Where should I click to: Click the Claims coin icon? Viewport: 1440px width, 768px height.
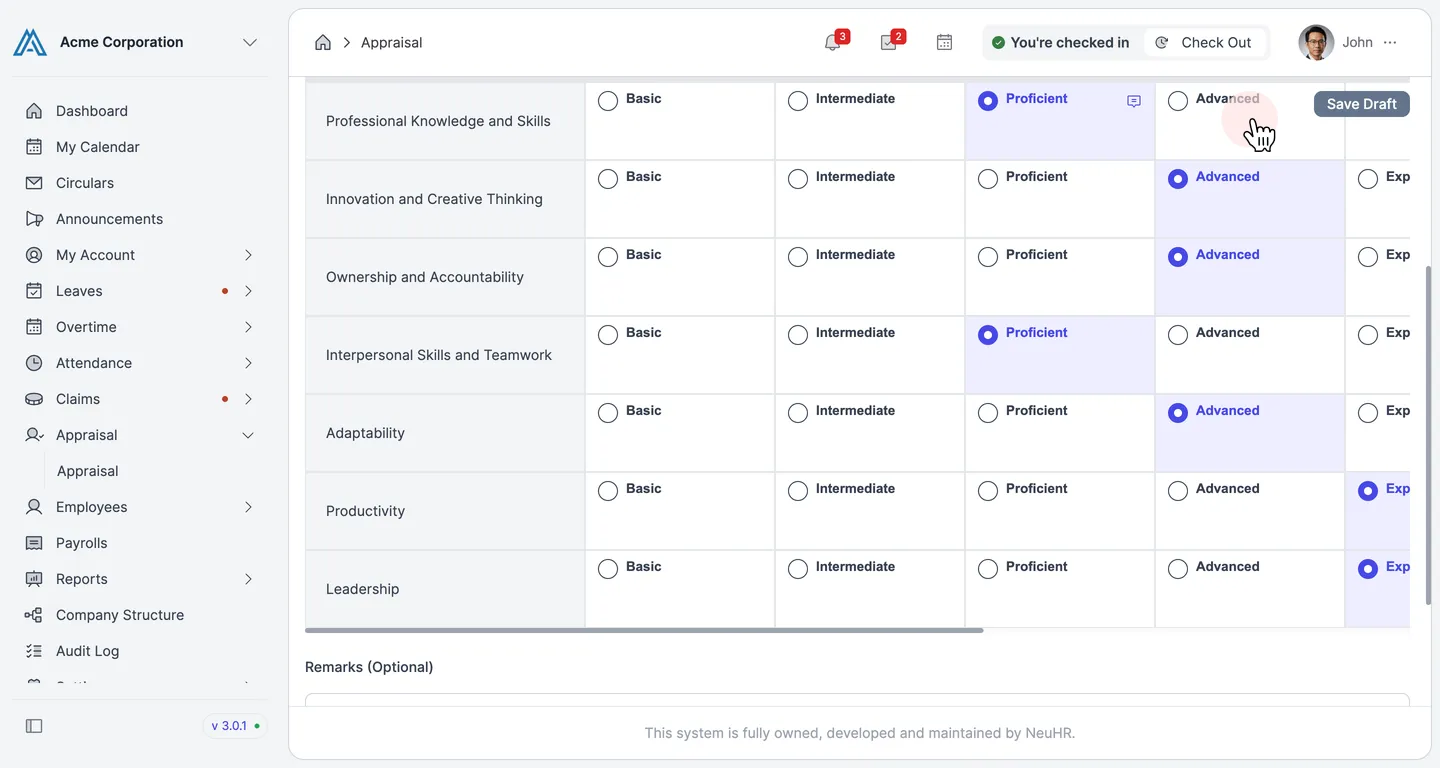pyautogui.click(x=34, y=399)
